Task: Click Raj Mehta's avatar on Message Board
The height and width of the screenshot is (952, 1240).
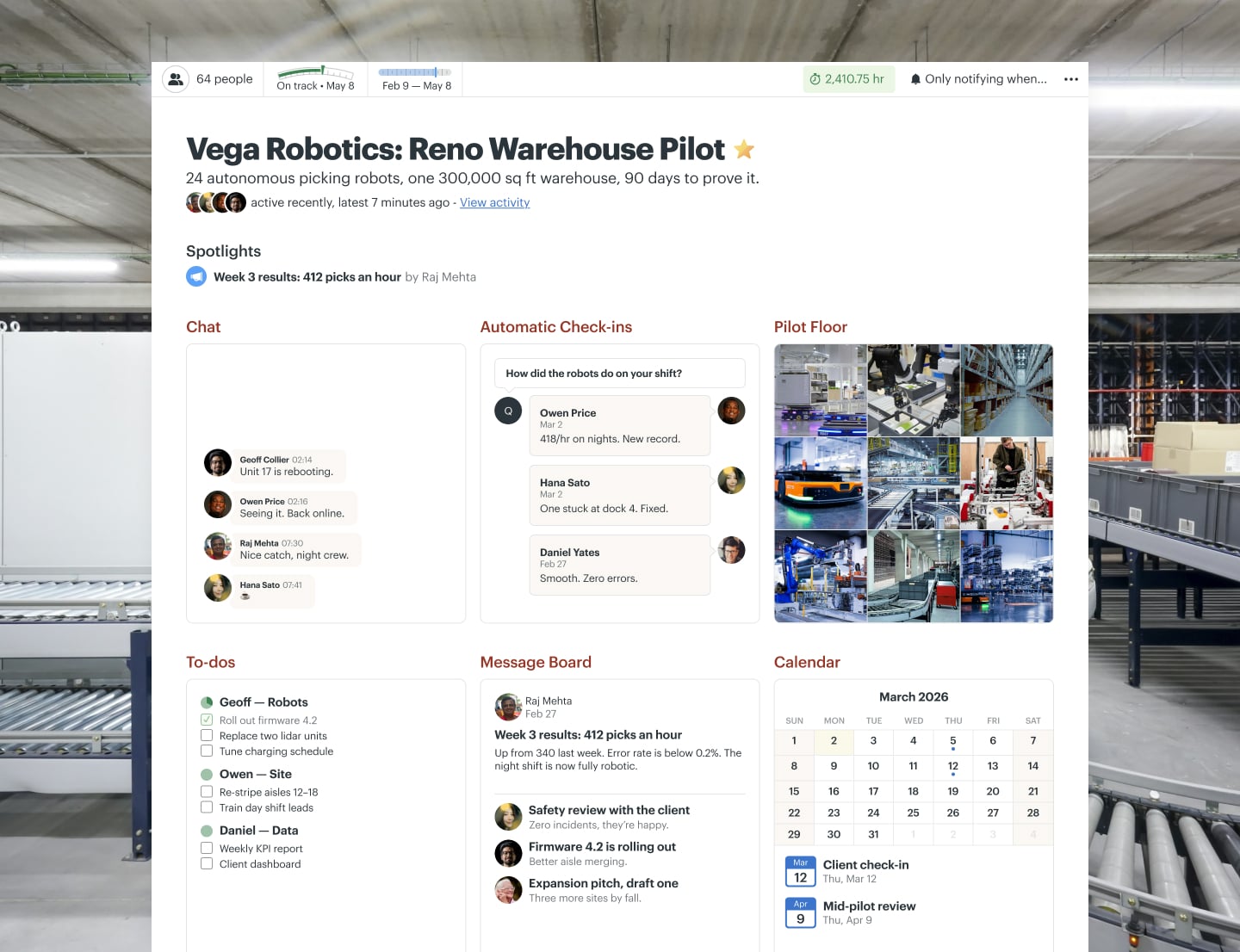Action: (x=508, y=707)
